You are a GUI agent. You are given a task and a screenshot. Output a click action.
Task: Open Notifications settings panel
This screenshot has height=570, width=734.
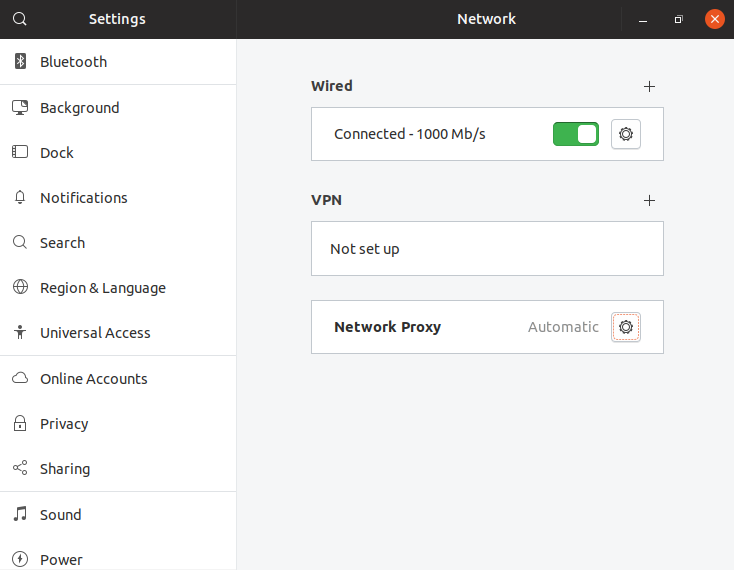click(x=118, y=197)
